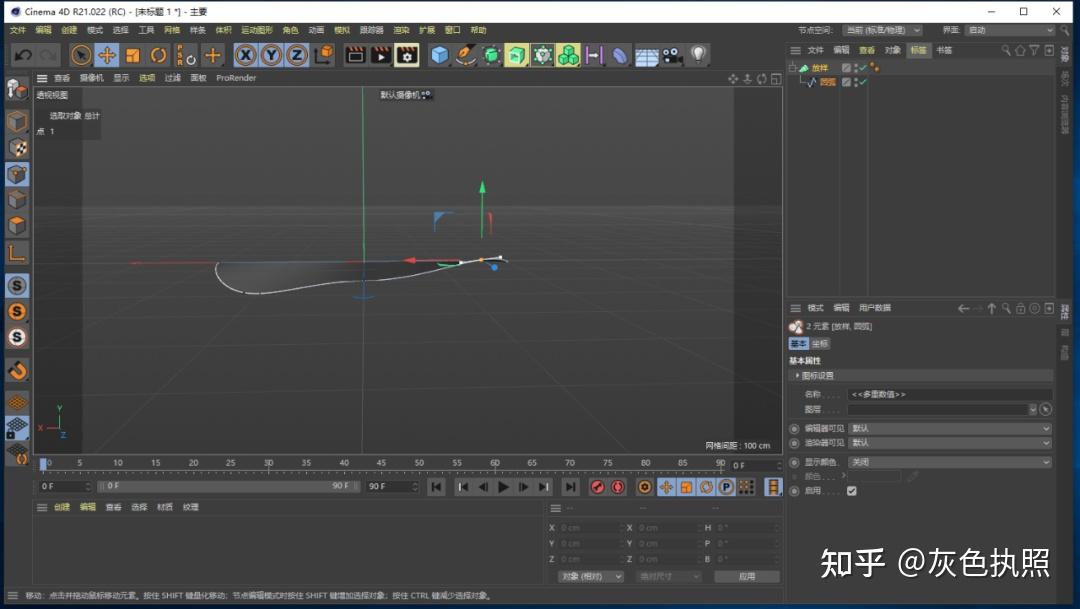Viewport: 1080px width, 609px height.
Task: Click the Undo arrow icon
Action: 23,55
